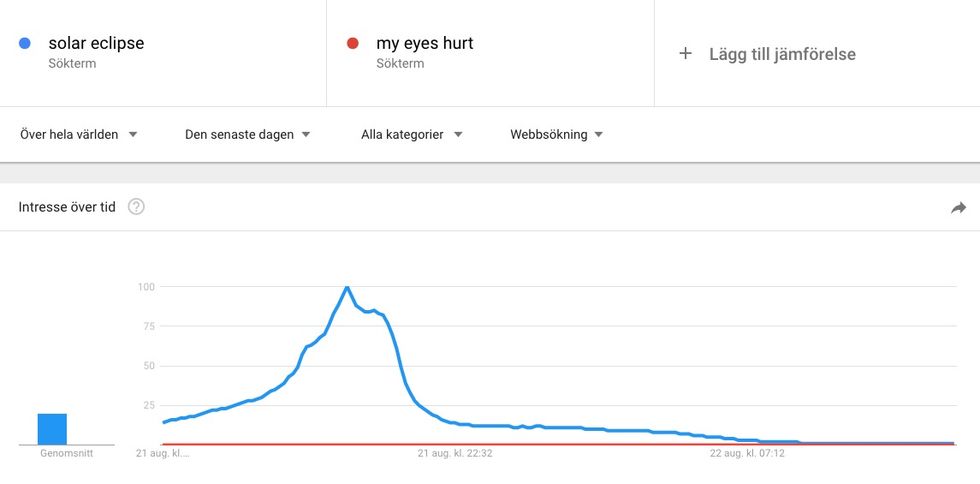Click the blue dot beside solar eclipse
This screenshot has width=980, height=484.
pyautogui.click(x=25, y=43)
